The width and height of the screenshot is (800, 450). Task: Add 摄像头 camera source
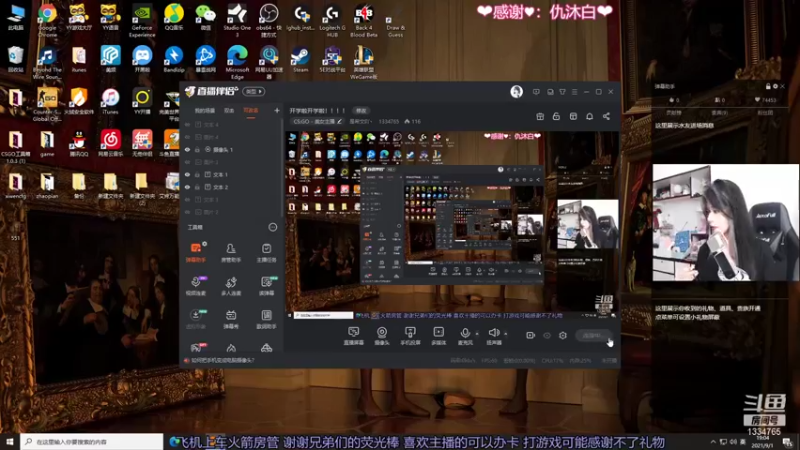click(x=382, y=336)
